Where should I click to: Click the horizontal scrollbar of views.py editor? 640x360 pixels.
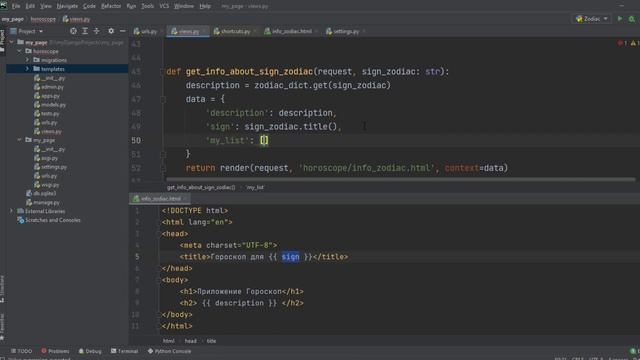point(400,179)
